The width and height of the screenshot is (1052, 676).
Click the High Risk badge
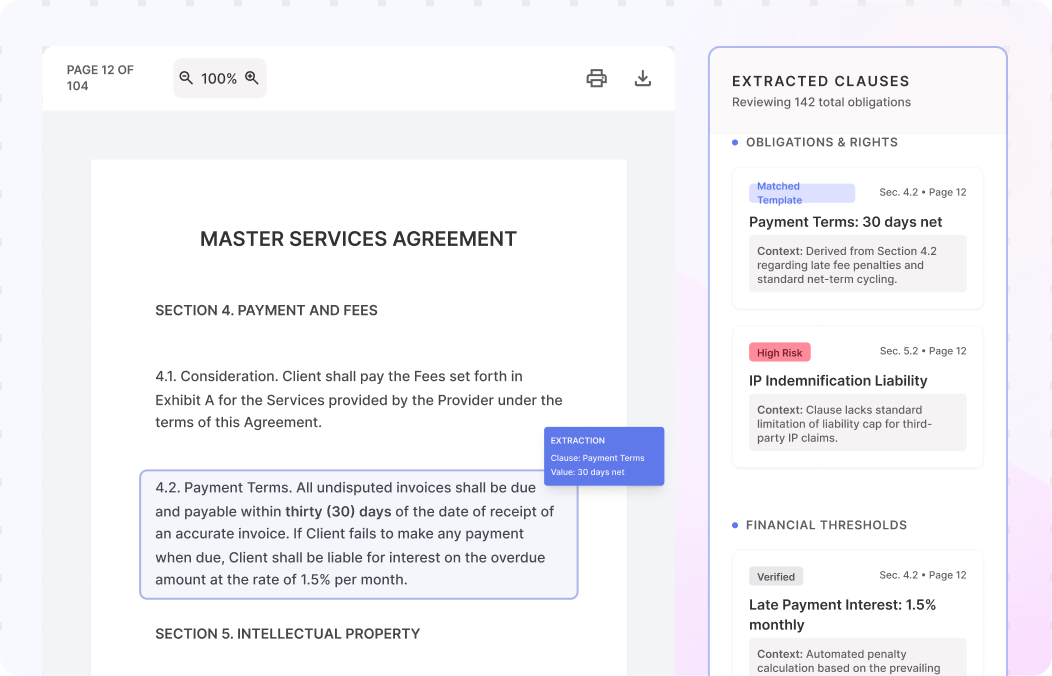(780, 352)
